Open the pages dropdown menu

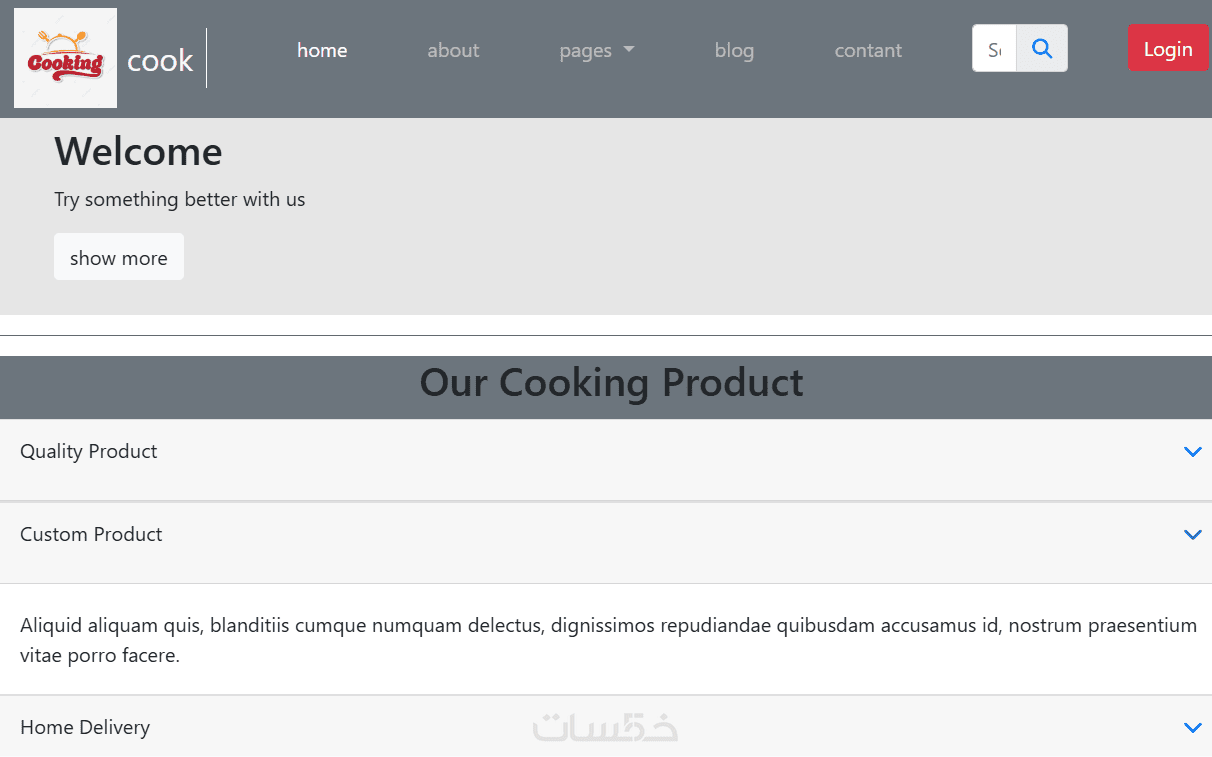pos(597,50)
